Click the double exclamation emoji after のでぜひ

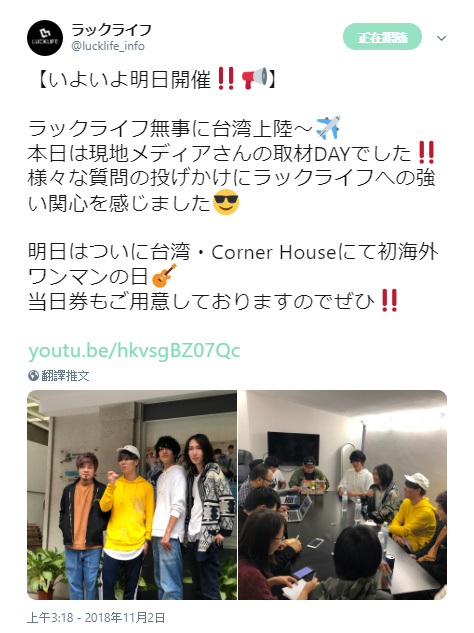point(389,300)
